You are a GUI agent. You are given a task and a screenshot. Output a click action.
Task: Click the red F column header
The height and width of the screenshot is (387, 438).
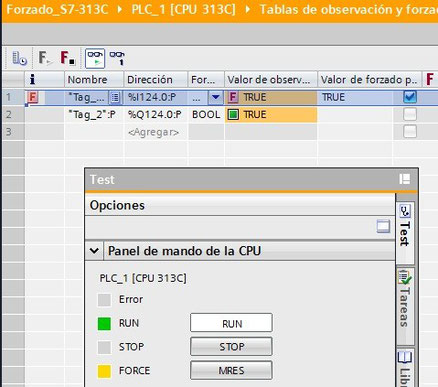point(430,79)
